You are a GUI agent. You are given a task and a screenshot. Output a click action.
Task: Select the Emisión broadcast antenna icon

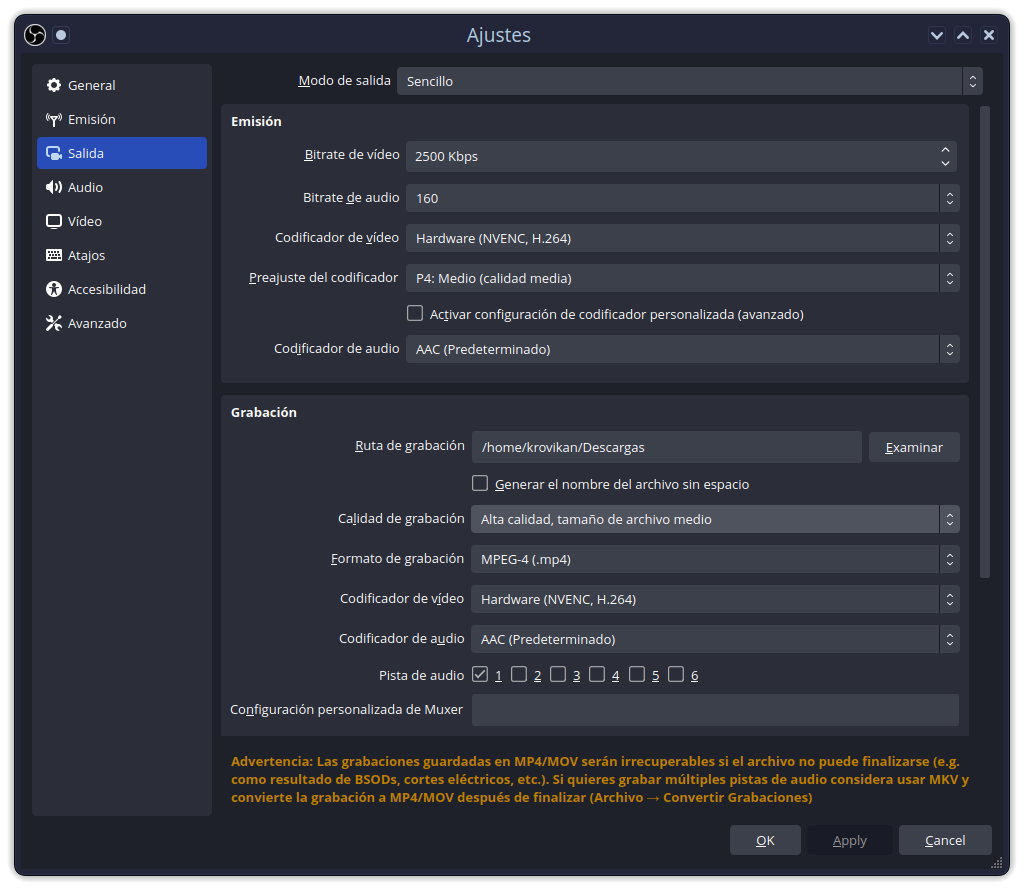pyautogui.click(x=53, y=119)
